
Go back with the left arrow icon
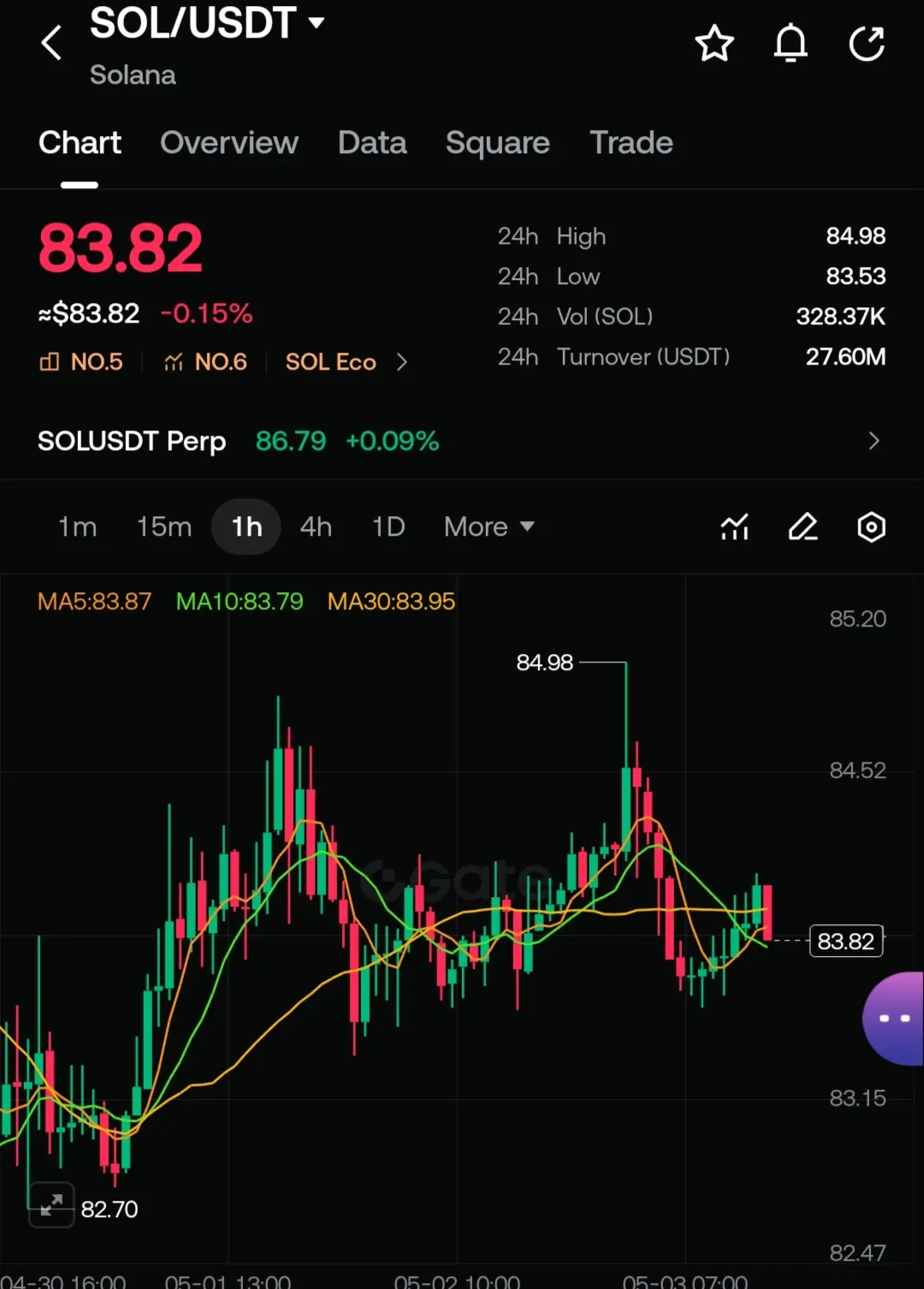coord(51,43)
